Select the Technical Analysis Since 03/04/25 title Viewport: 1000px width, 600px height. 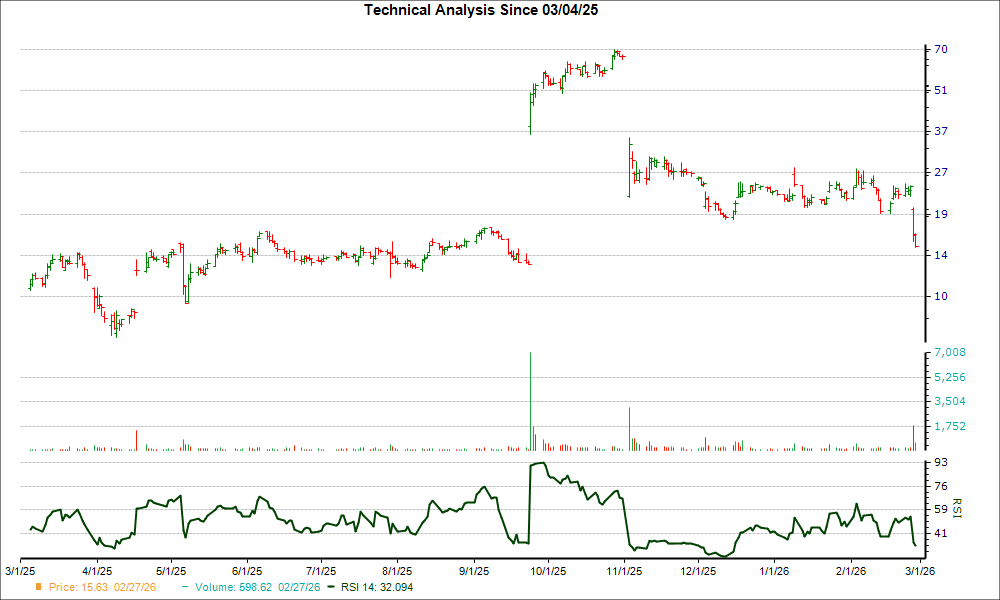(481, 10)
